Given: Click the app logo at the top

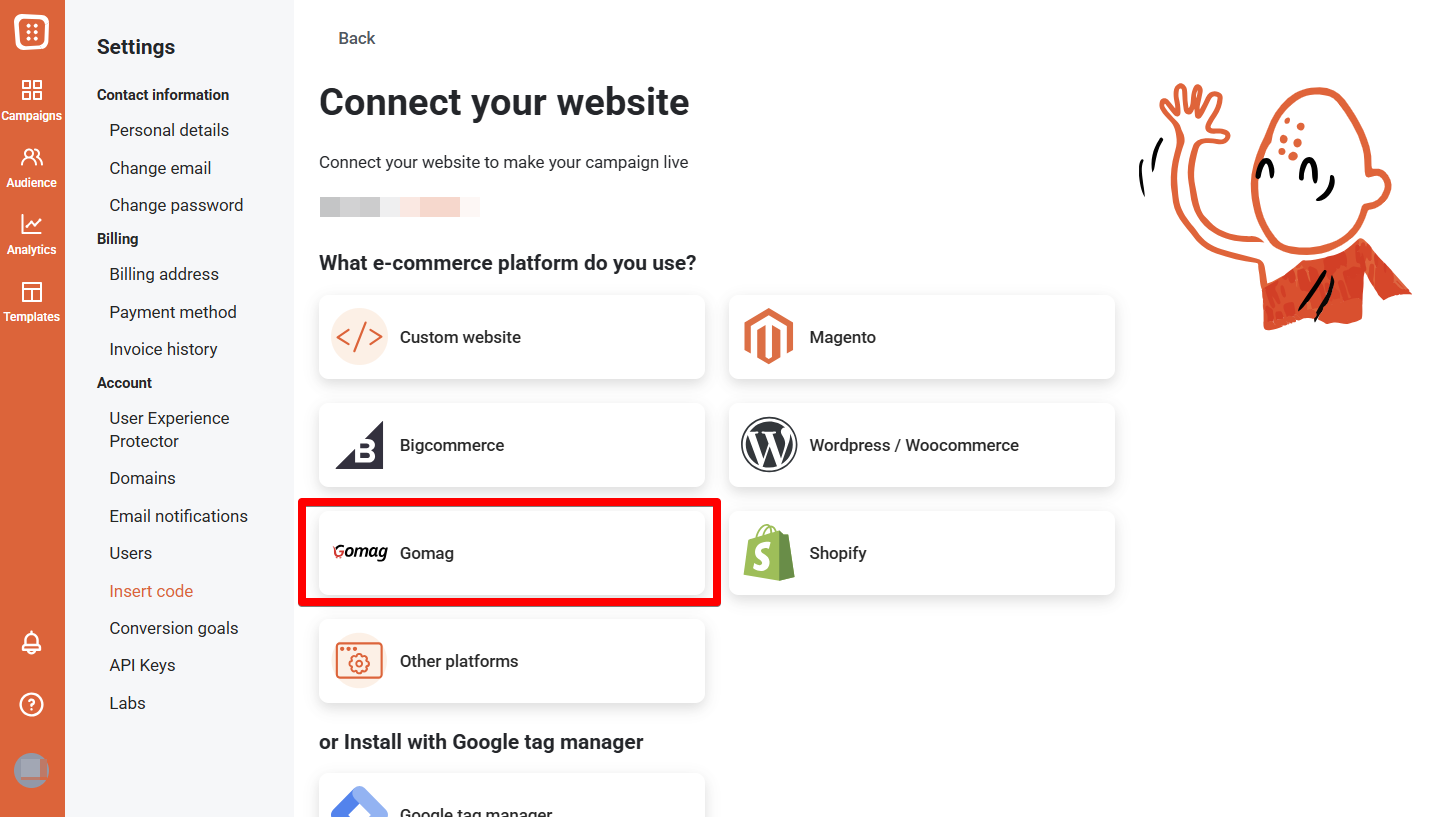Looking at the screenshot, I should click(33, 31).
